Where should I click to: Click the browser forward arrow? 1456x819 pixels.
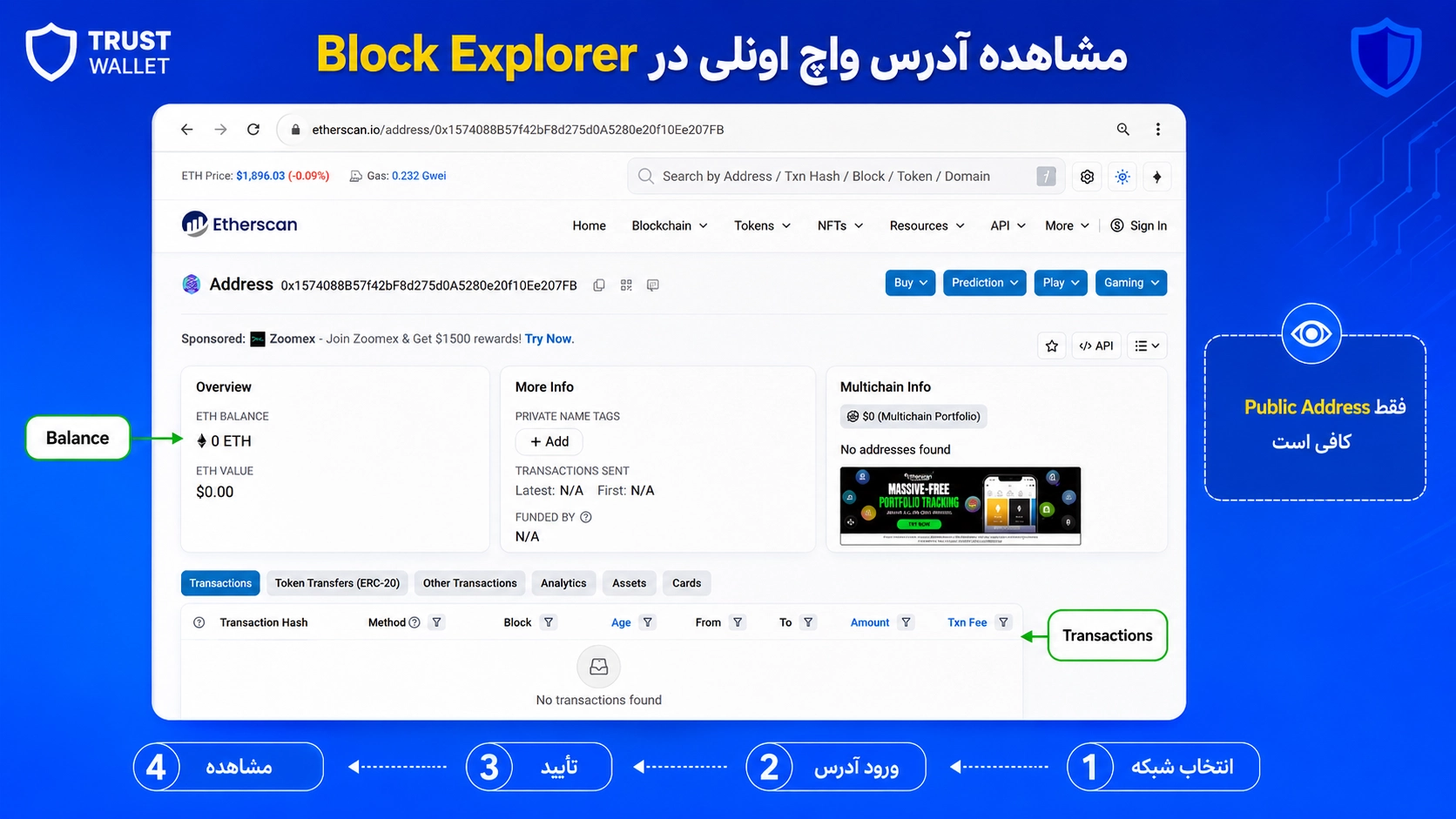pyautogui.click(x=220, y=130)
